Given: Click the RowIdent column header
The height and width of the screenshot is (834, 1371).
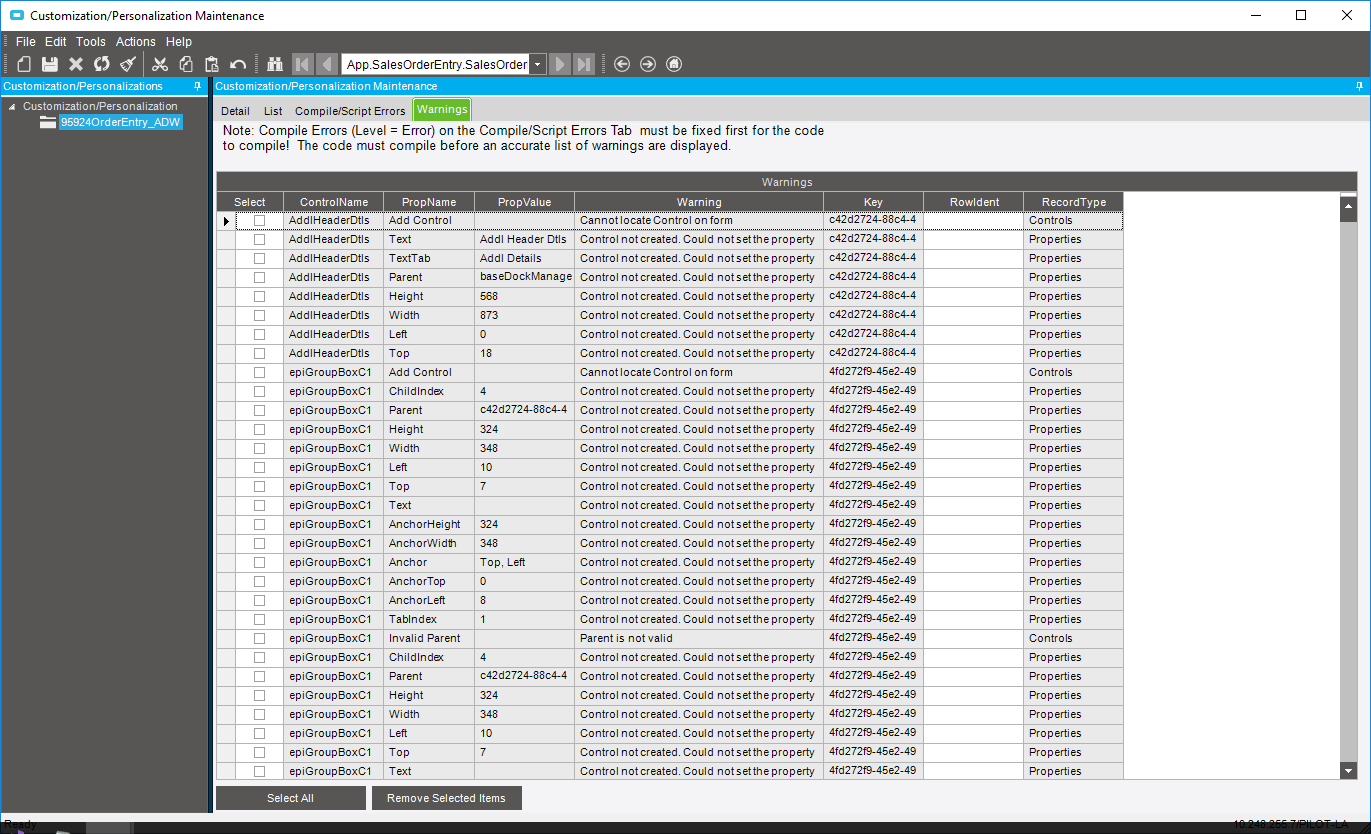Looking at the screenshot, I should 974,202.
